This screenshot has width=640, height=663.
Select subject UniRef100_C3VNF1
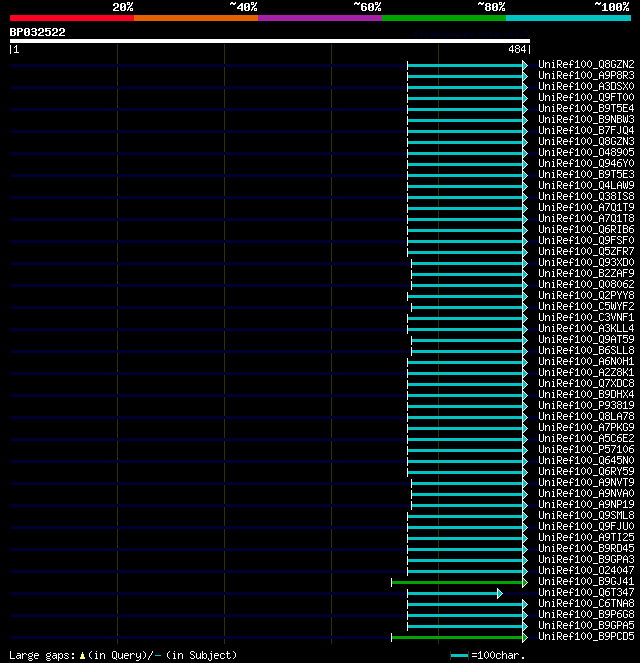point(586,317)
